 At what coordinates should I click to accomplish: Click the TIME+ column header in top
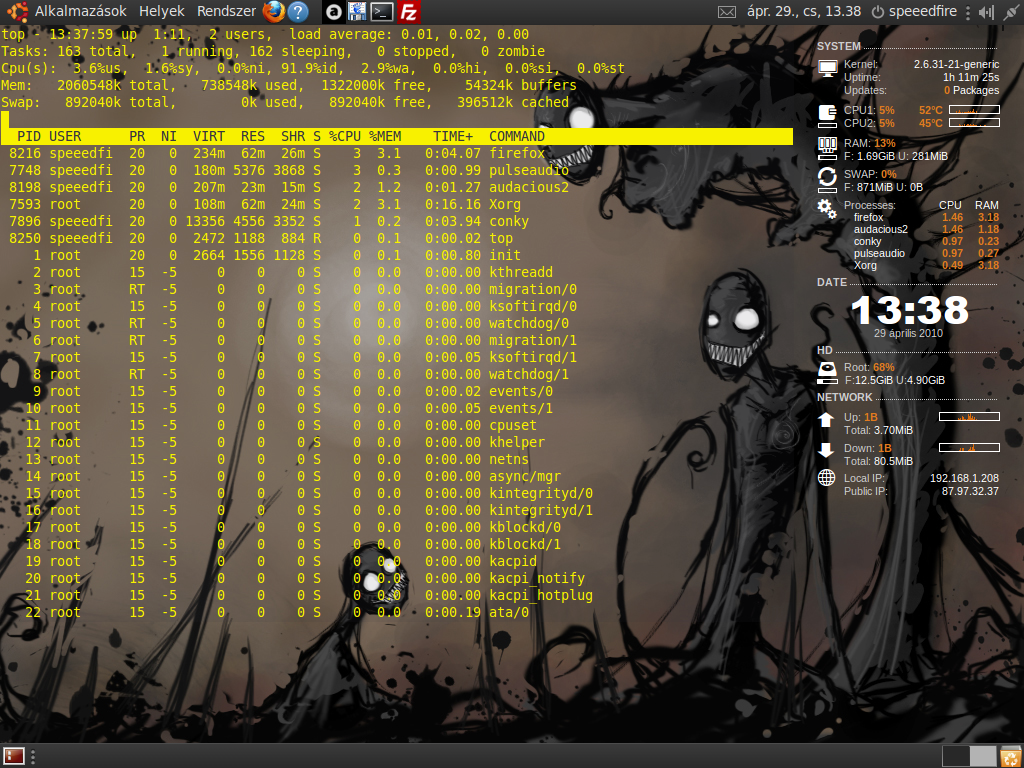point(453,136)
